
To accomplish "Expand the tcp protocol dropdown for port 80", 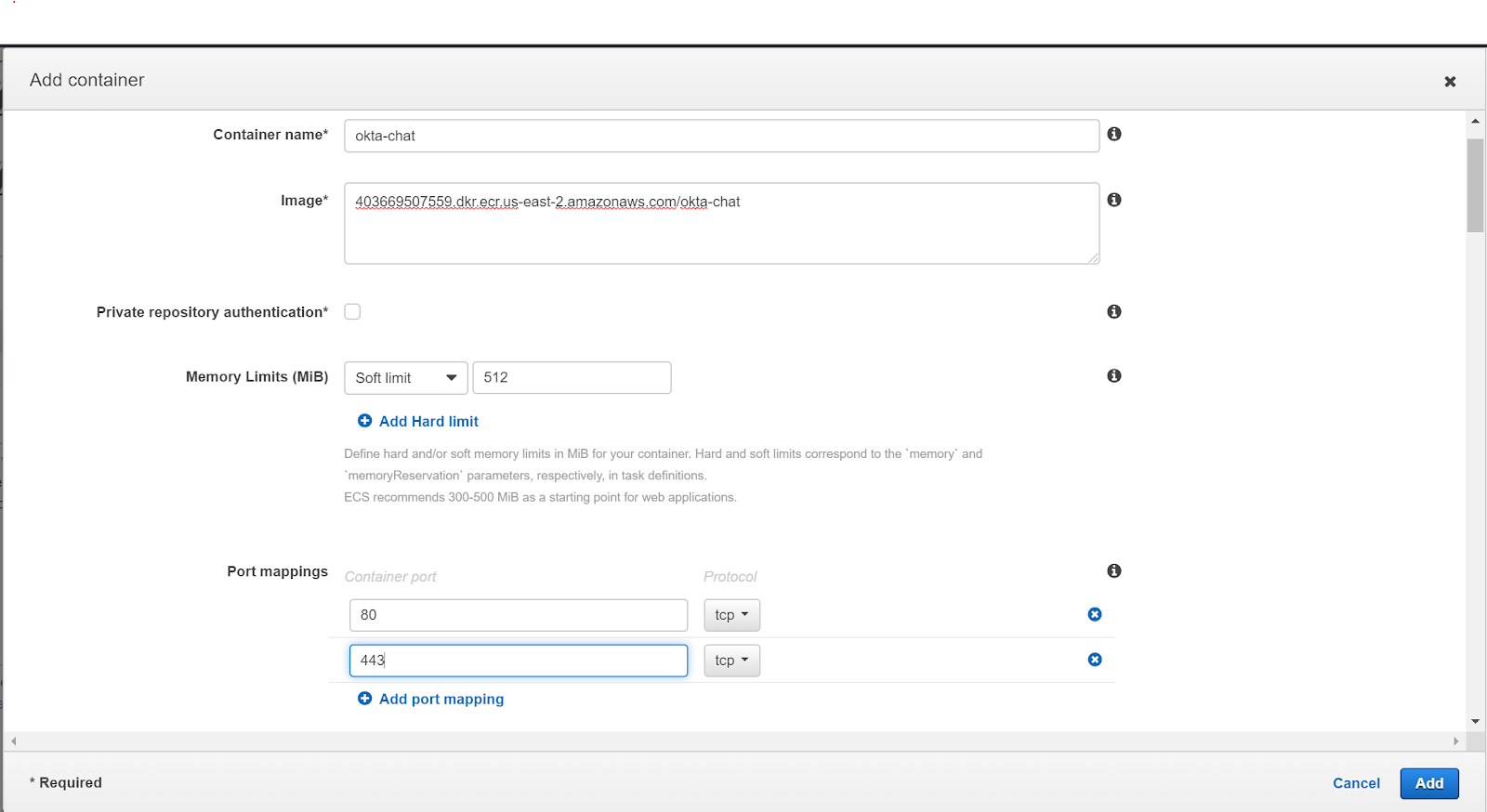I will pos(731,615).
